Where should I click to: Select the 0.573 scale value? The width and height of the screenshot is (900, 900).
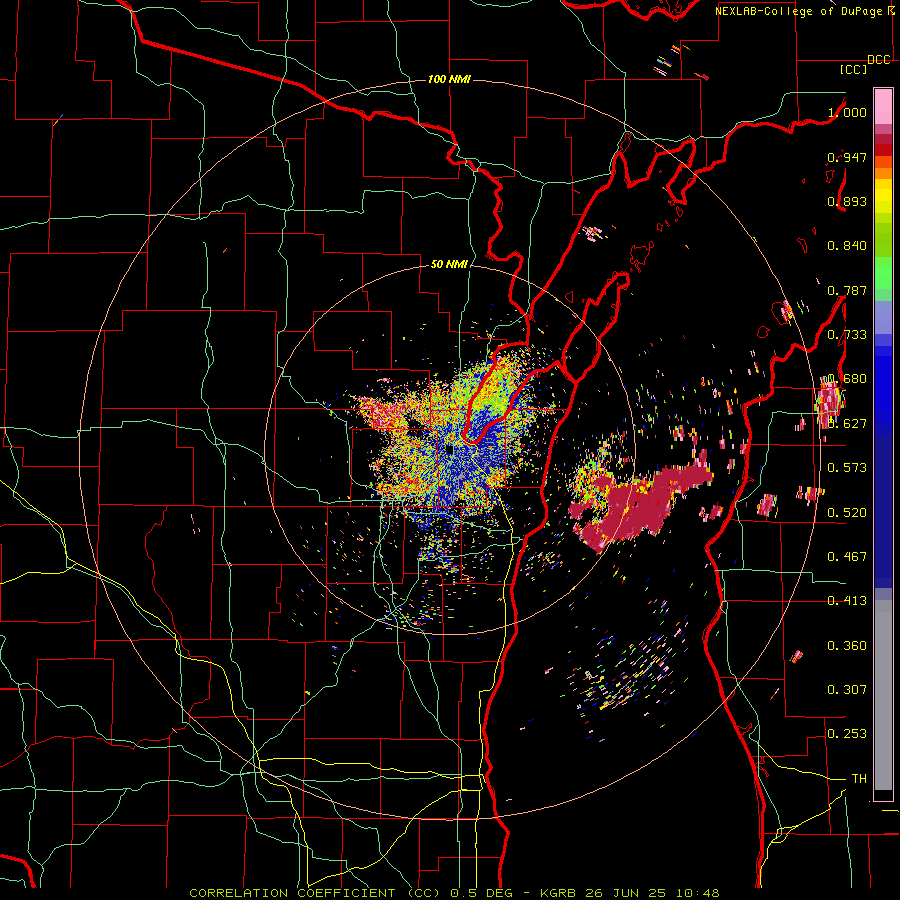coord(847,468)
